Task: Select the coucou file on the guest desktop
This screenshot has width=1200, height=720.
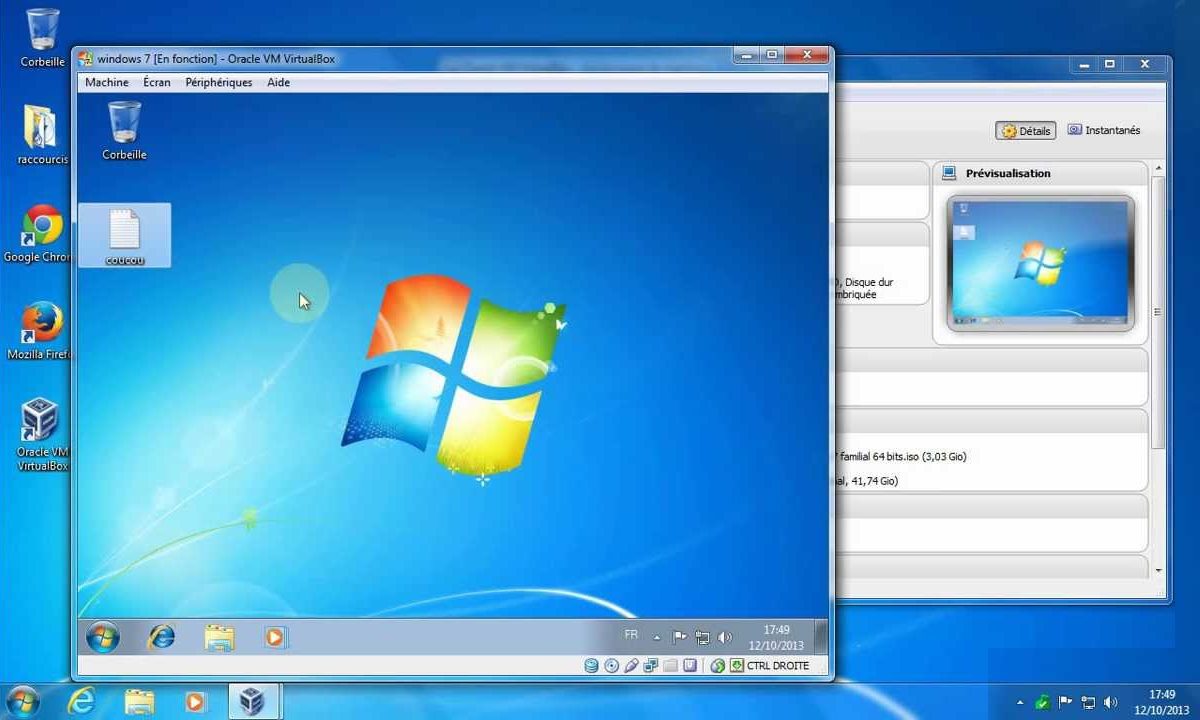Action: pos(125,236)
